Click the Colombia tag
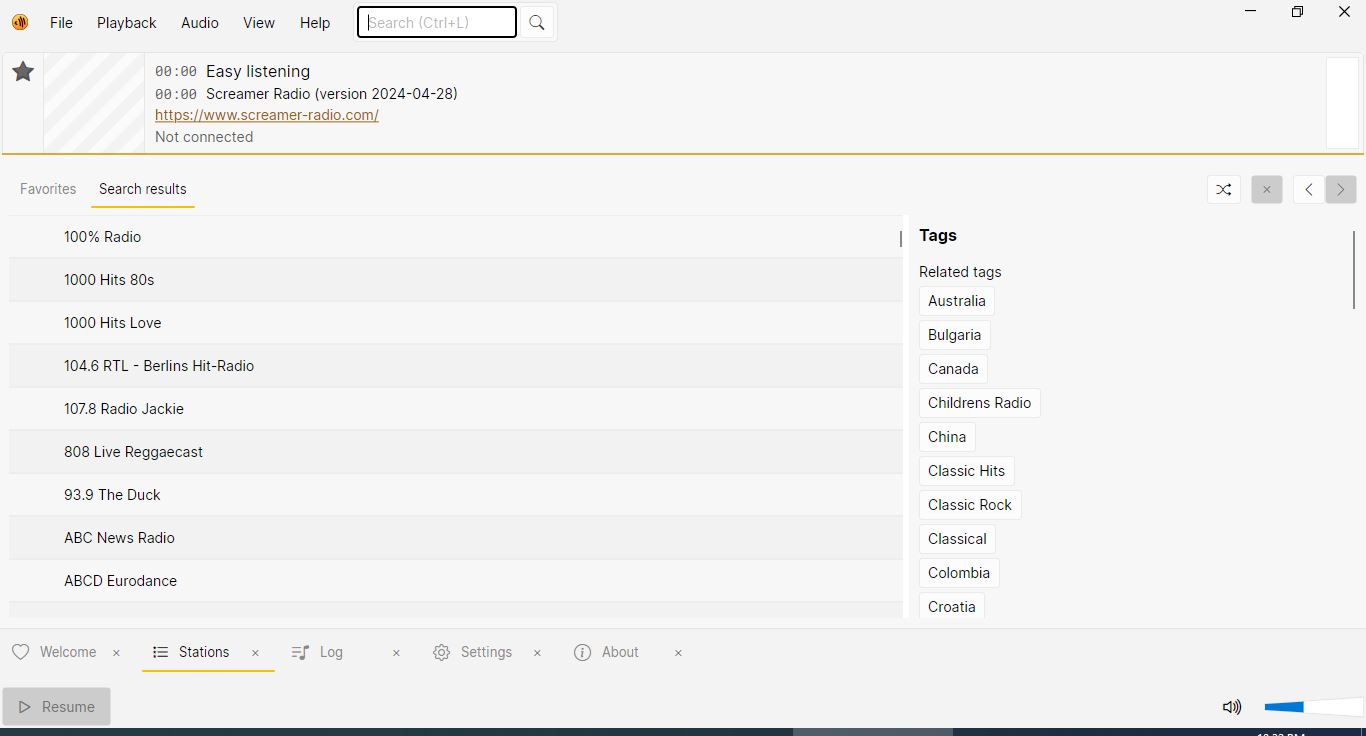 [x=959, y=573]
